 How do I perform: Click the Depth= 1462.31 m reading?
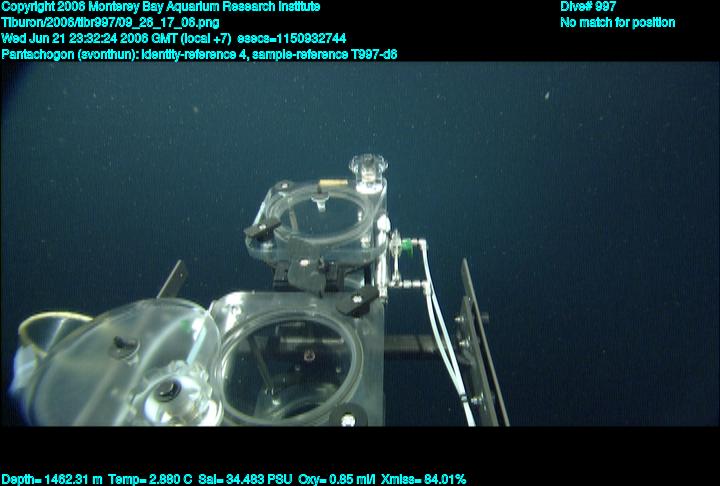pyautogui.click(x=52, y=480)
